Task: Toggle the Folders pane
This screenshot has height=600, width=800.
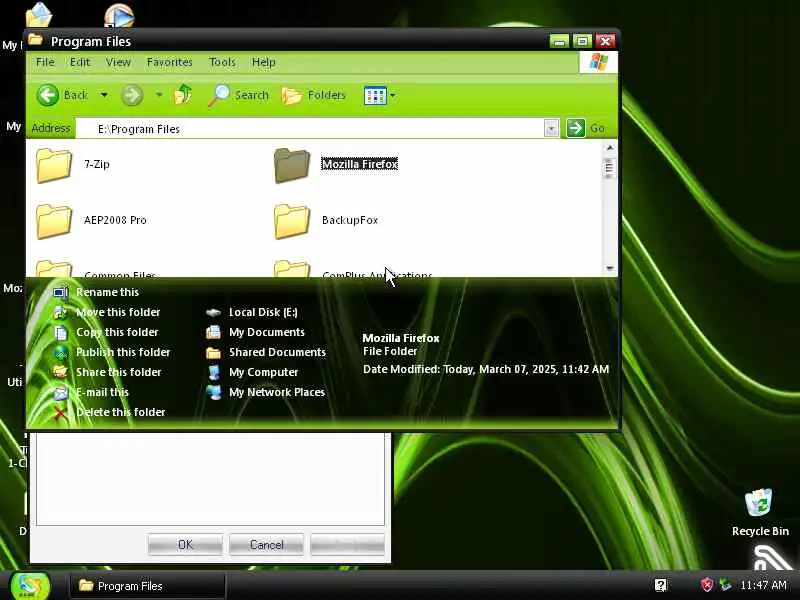Action: (x=313, y=95)
